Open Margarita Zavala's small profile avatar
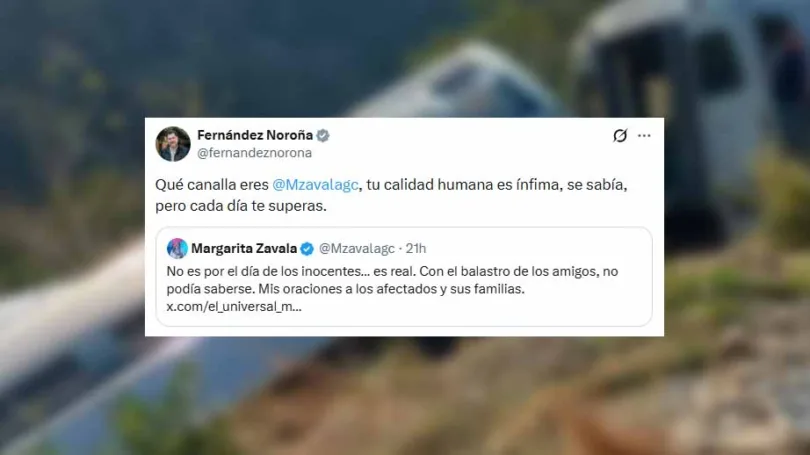This screenshot has height=455, width=810. click(177, 248)
